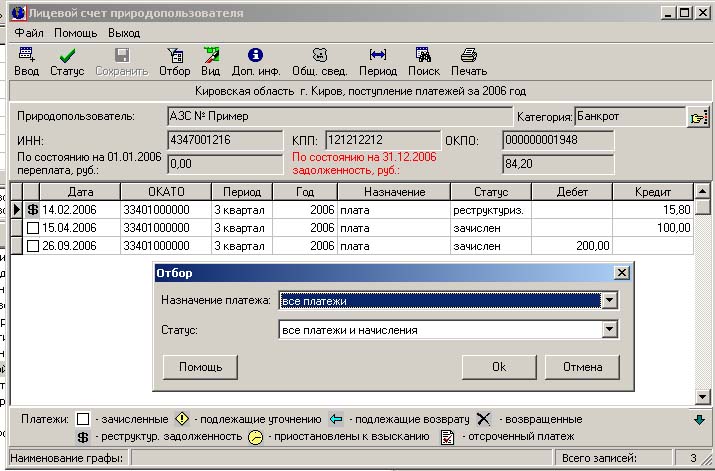
Task: Click the Печать printer icon
Action: pos(468,62)
